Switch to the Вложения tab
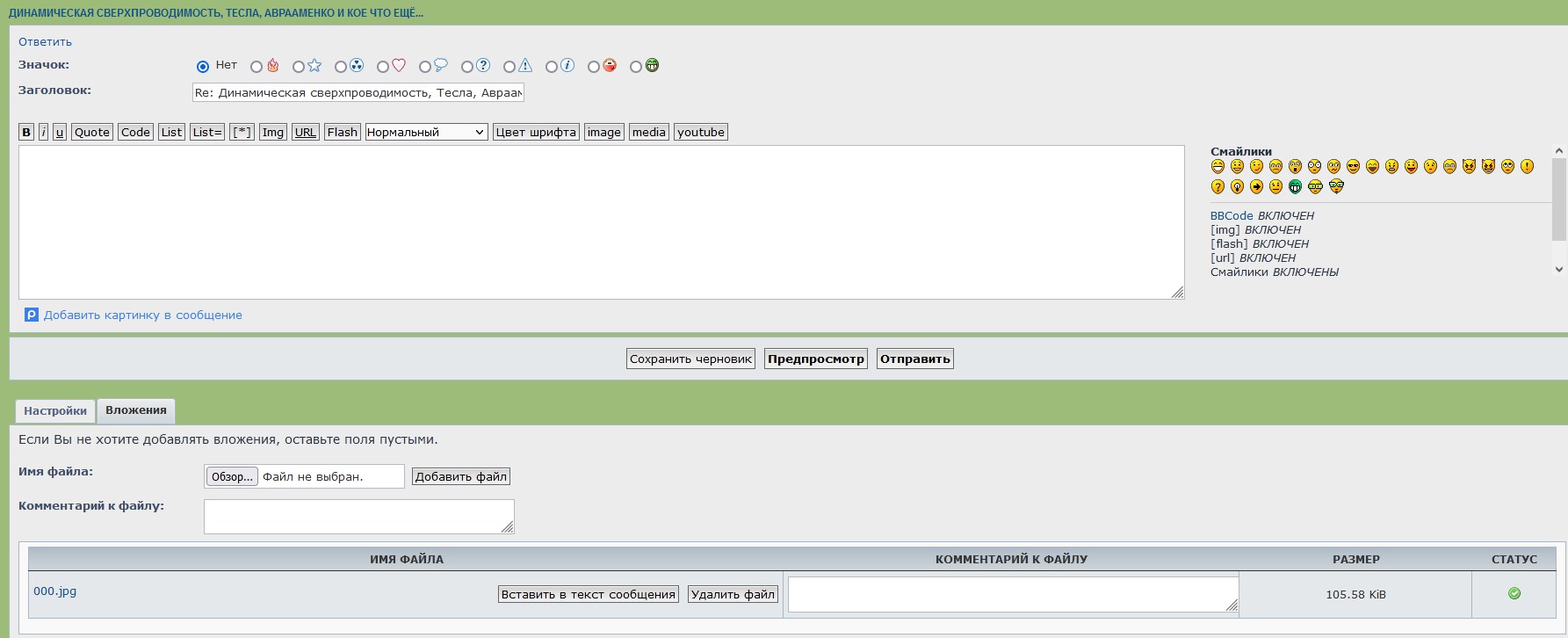Viewport: 1568px width, 638px height. [x=136, y=410]
